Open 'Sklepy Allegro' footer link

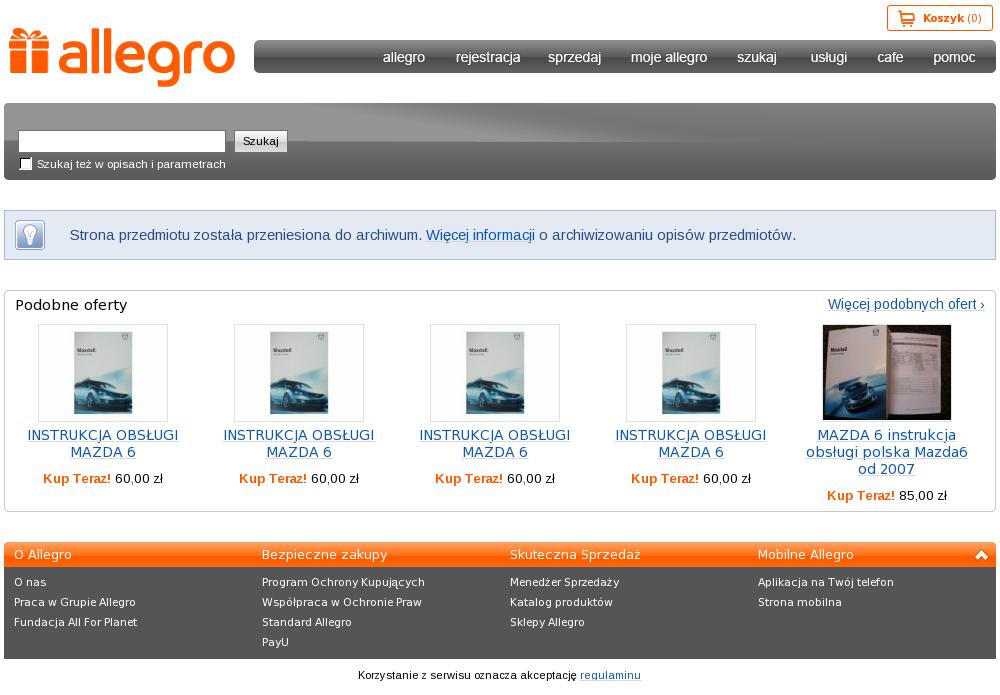click(x=547, y=622)
